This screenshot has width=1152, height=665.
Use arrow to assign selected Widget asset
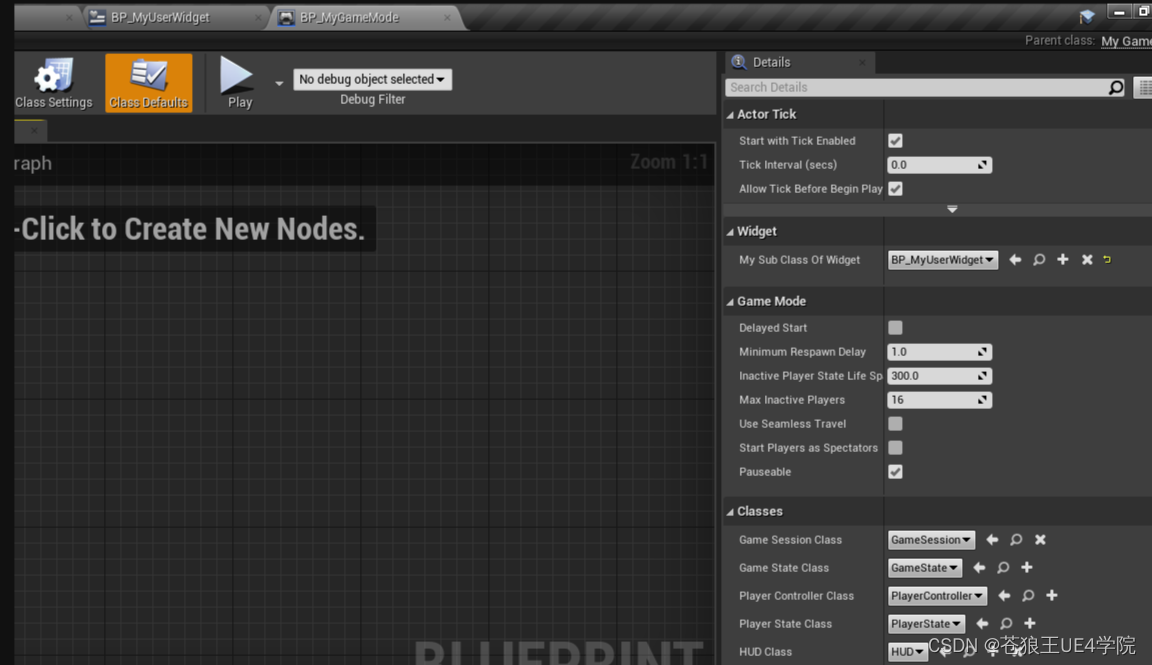point(1014,259)
